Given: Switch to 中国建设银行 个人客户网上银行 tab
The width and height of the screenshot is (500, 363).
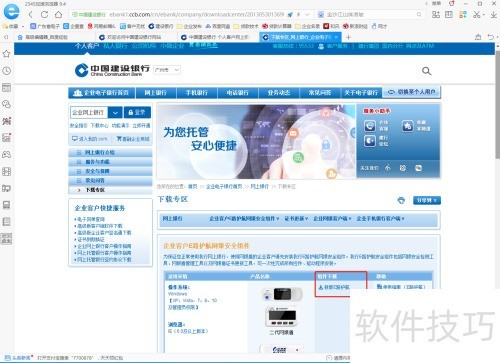Looking at the screenshot, I should tap(218, 37).
